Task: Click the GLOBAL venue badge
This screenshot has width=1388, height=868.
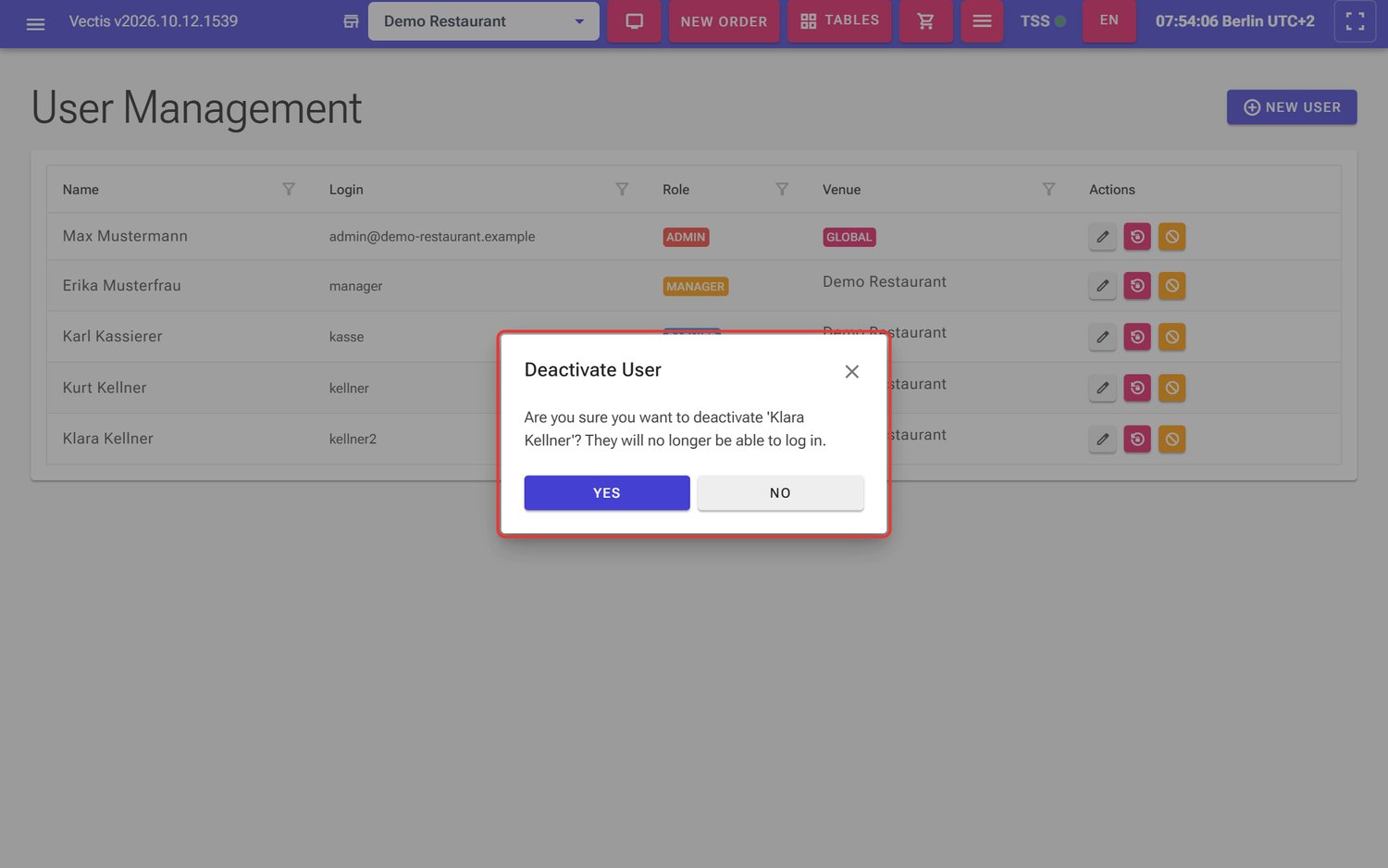Action: 849,237
